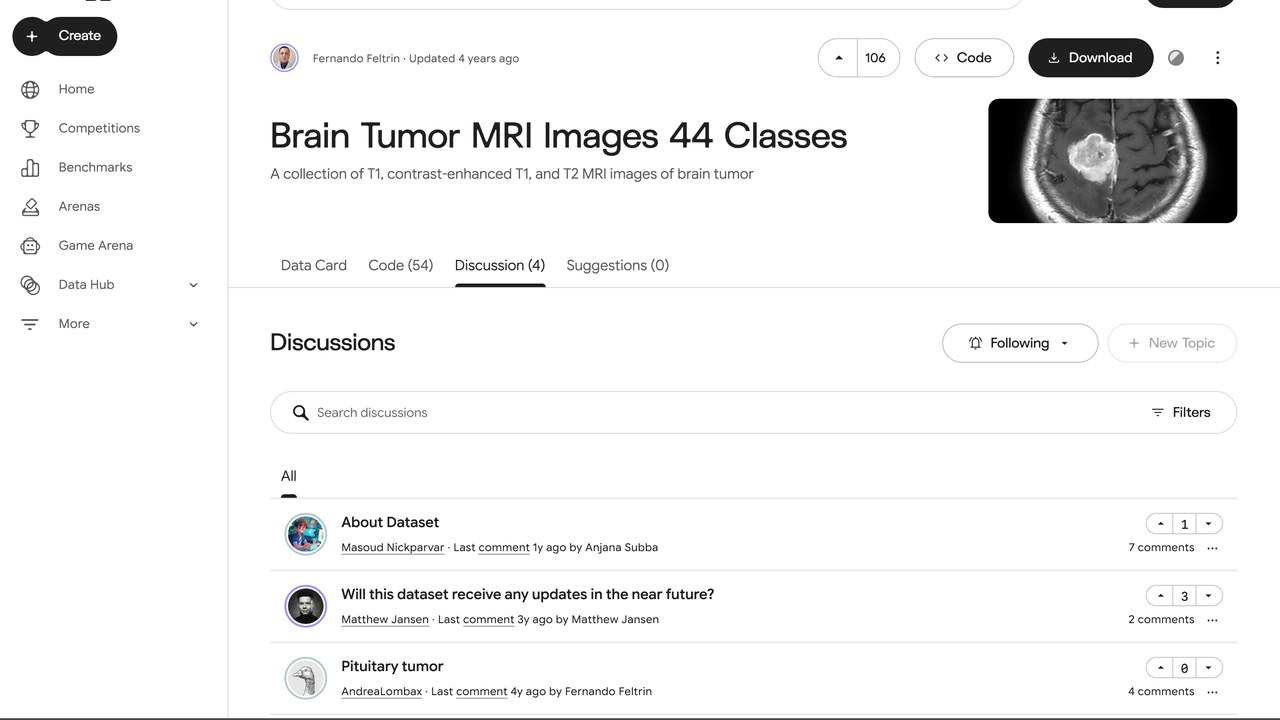The image size is (1280, 720).
Task: Download the dataset
Action: [x=1090, y=58]
